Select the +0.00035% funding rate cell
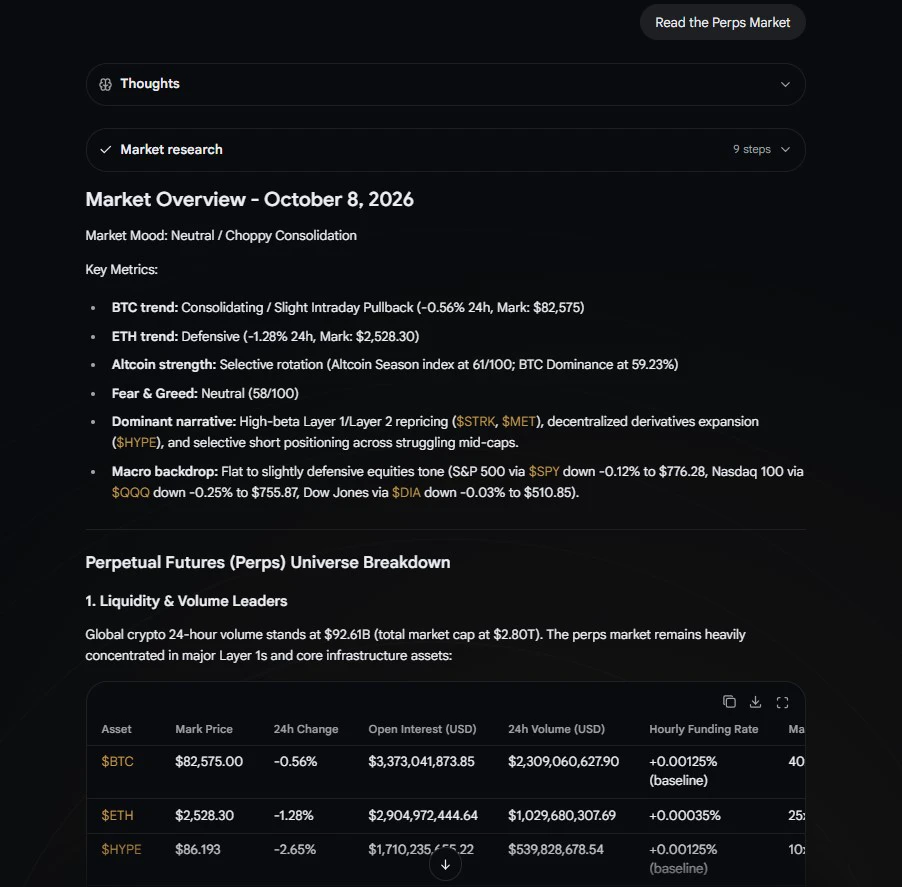This screenshot has height=887, width=902. click(685, 816)
